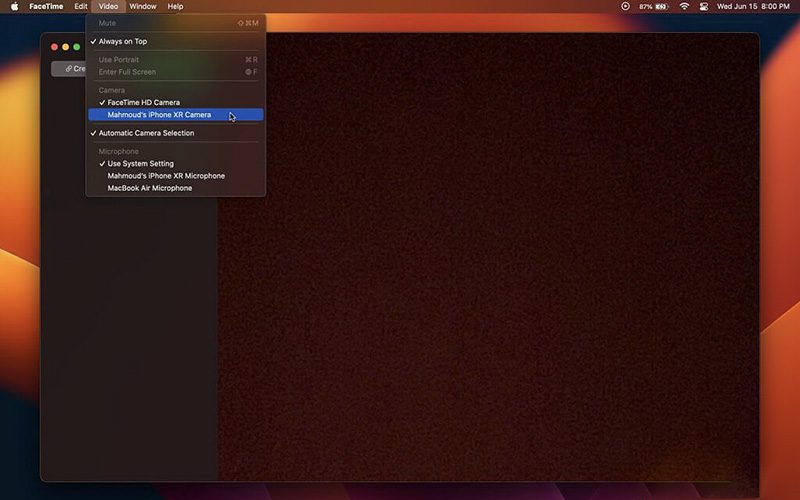Open the Edit menu
Image resolution: width=800 pixels, height=500 pixels.
pyautogui.click(x=81, y=7)
